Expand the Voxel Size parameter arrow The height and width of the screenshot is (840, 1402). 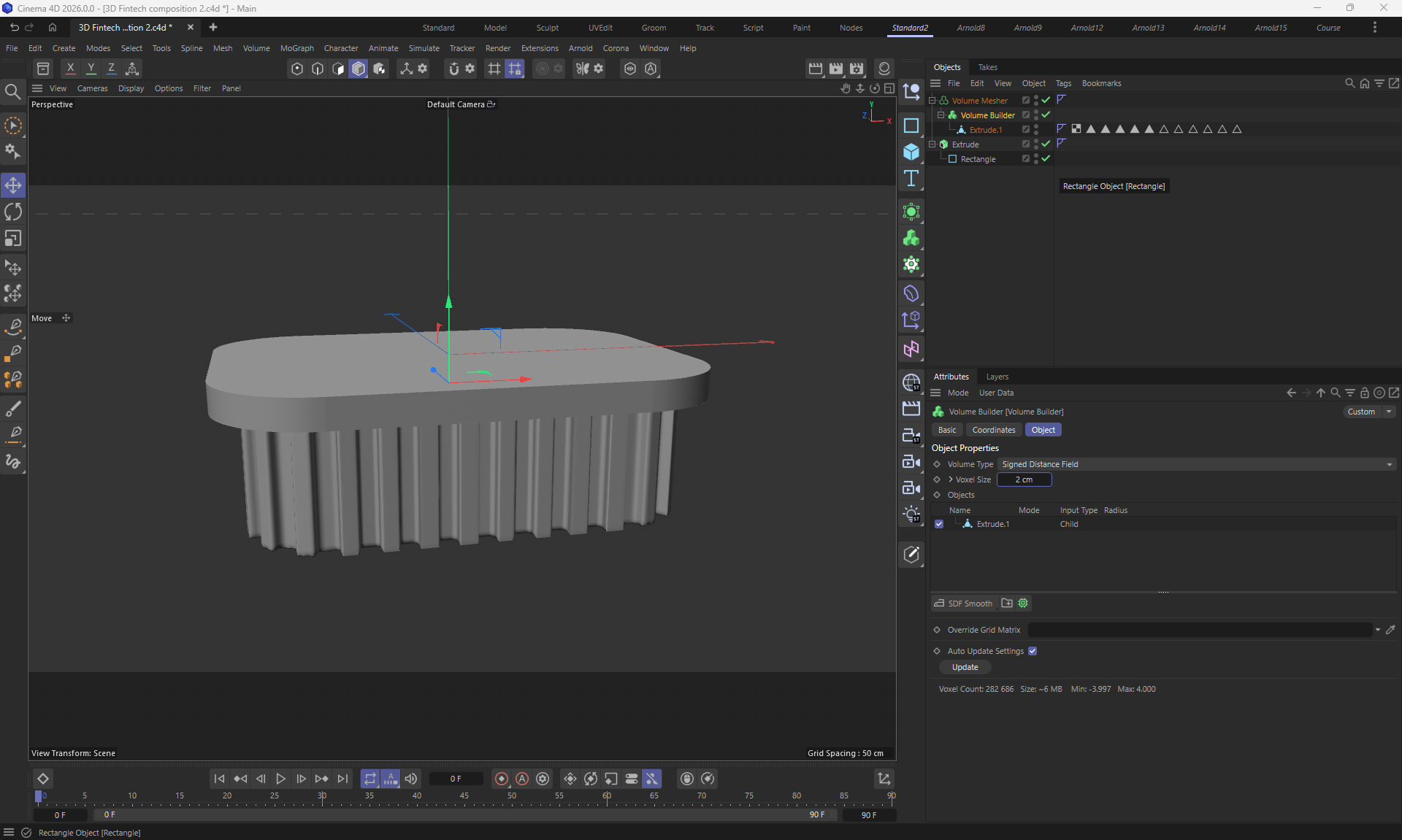click(950, 479)
